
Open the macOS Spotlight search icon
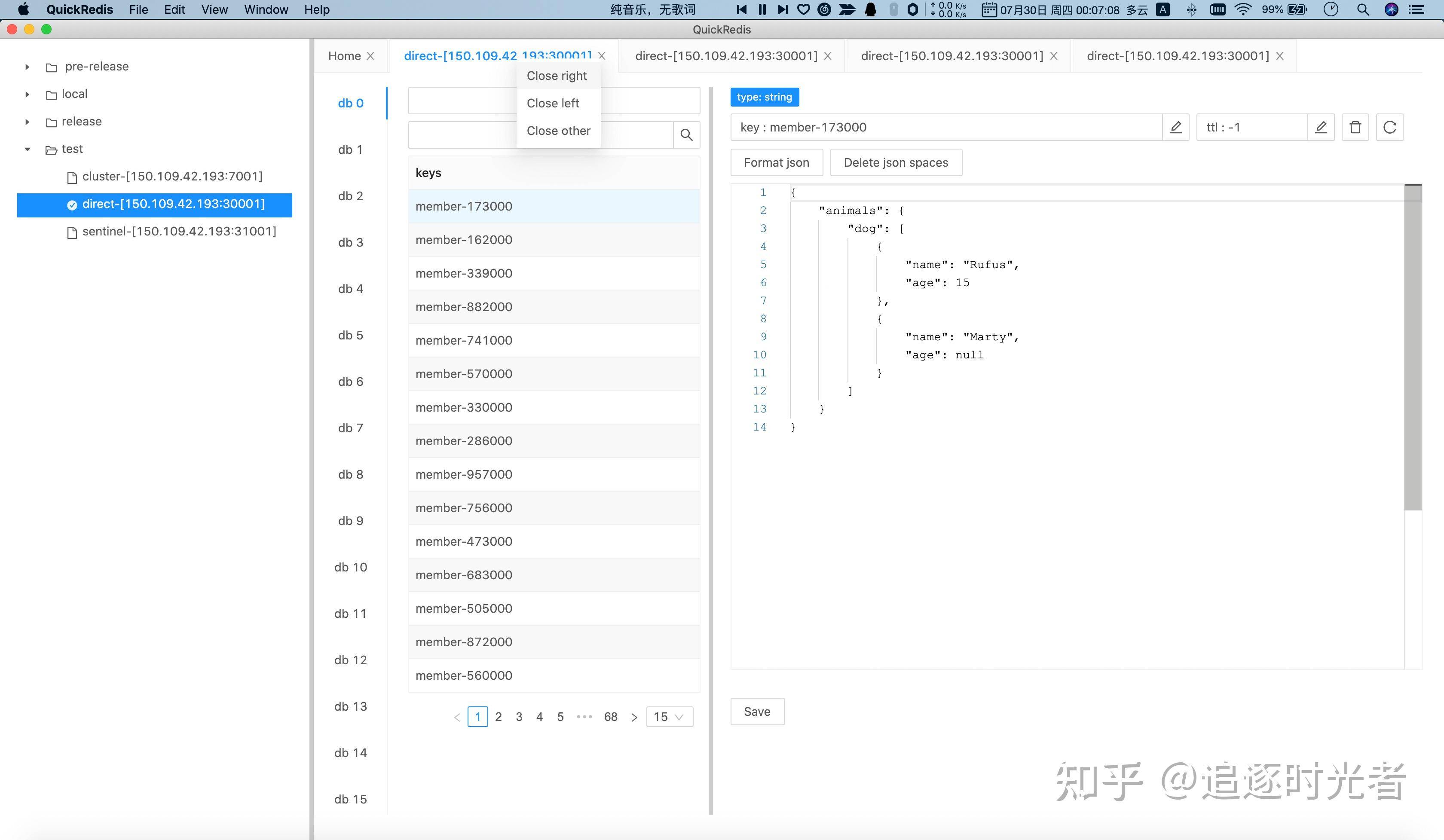(x=1363, y=10)
